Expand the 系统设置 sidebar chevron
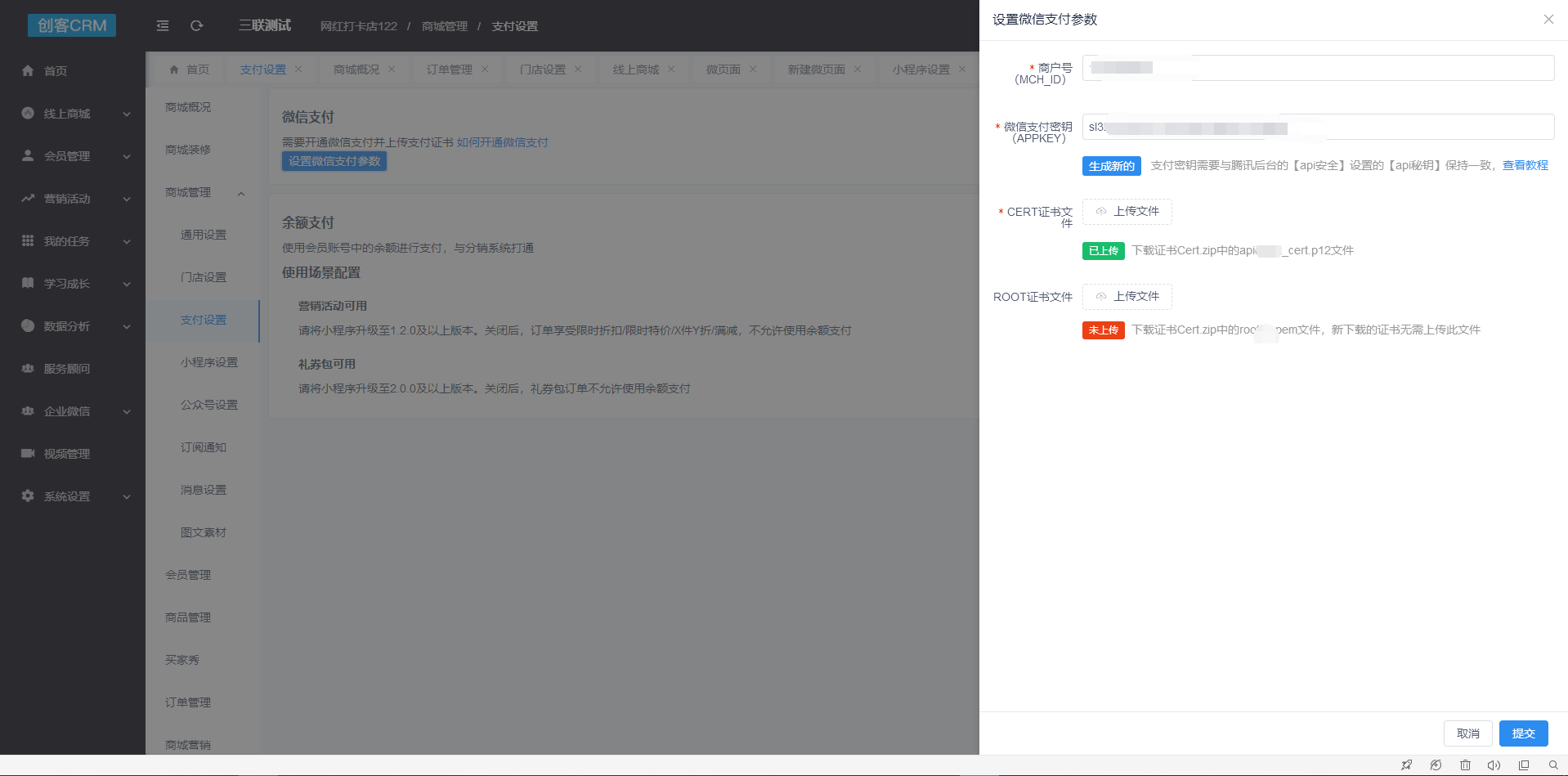The image size is (1568, 776). tap(127, 497)
